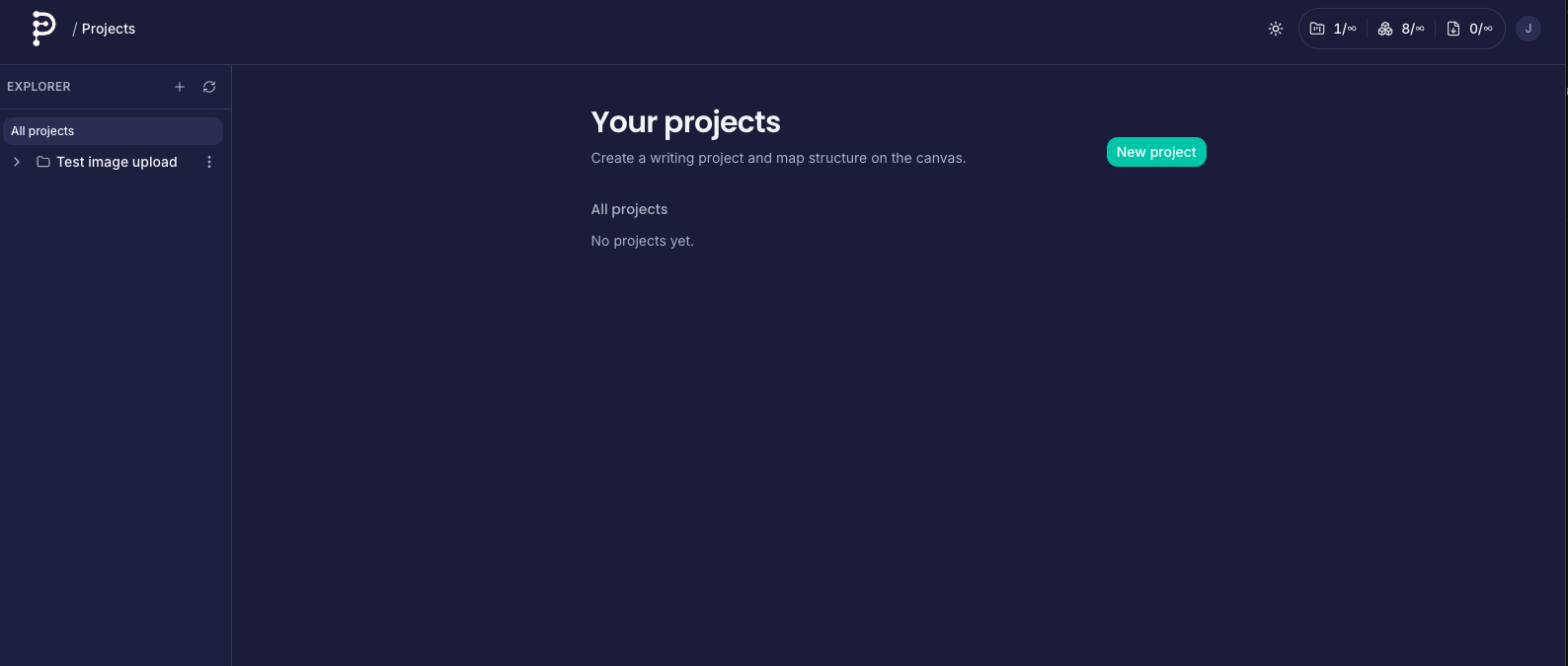This screenshot has width=1568, height=666.
Task: Click the plus icon in Explorer header
Action: 180,87
